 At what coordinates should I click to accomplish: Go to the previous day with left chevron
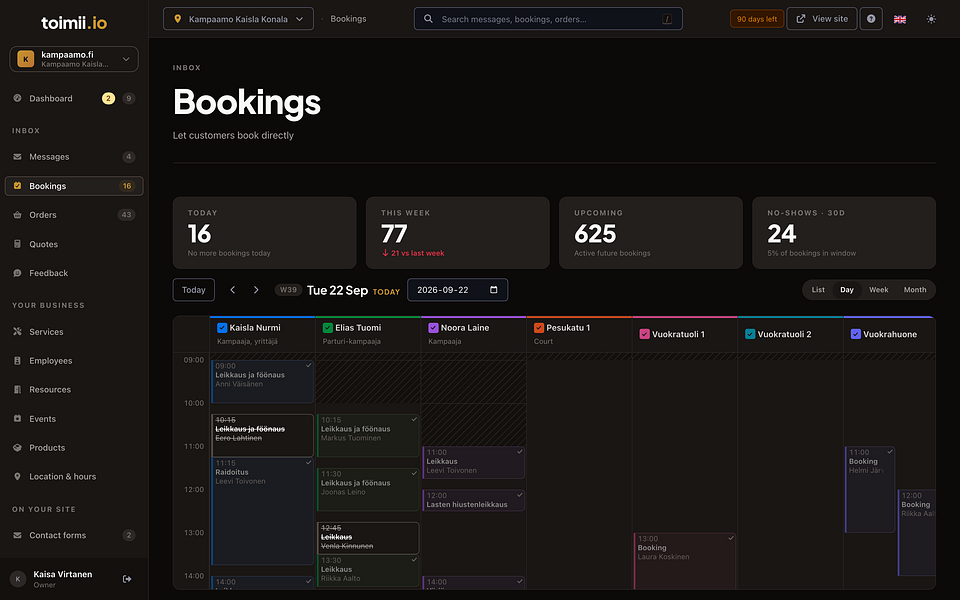click(x=233, y=290)
